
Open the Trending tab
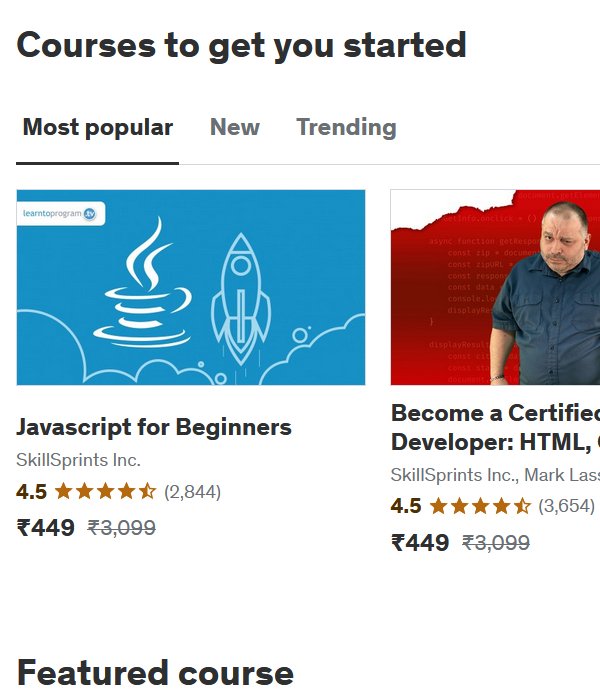(346, 127)
